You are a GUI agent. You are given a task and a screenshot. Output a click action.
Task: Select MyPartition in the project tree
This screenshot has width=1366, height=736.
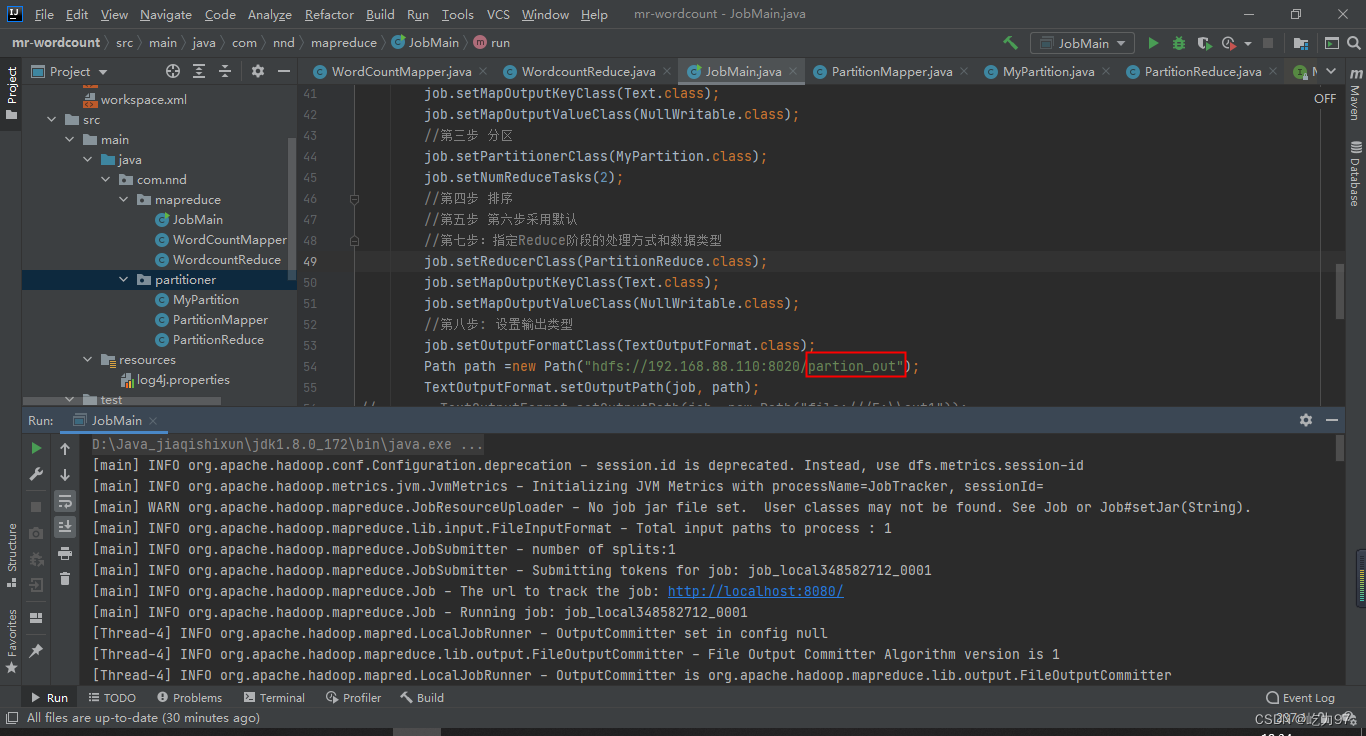[x=205, y=299]
